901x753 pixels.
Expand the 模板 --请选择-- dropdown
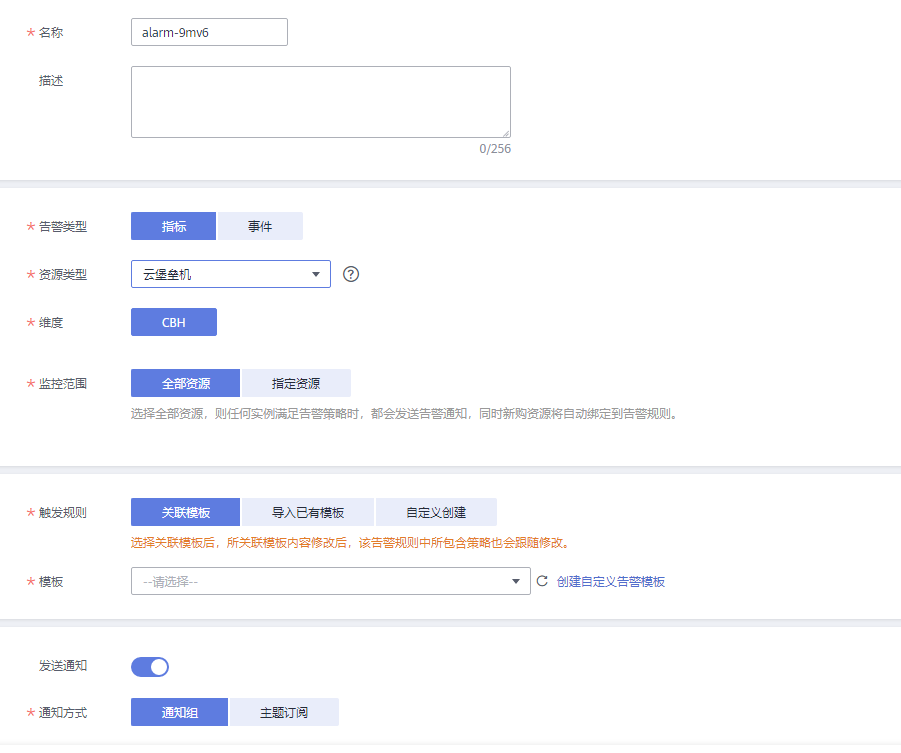[330, 581]
